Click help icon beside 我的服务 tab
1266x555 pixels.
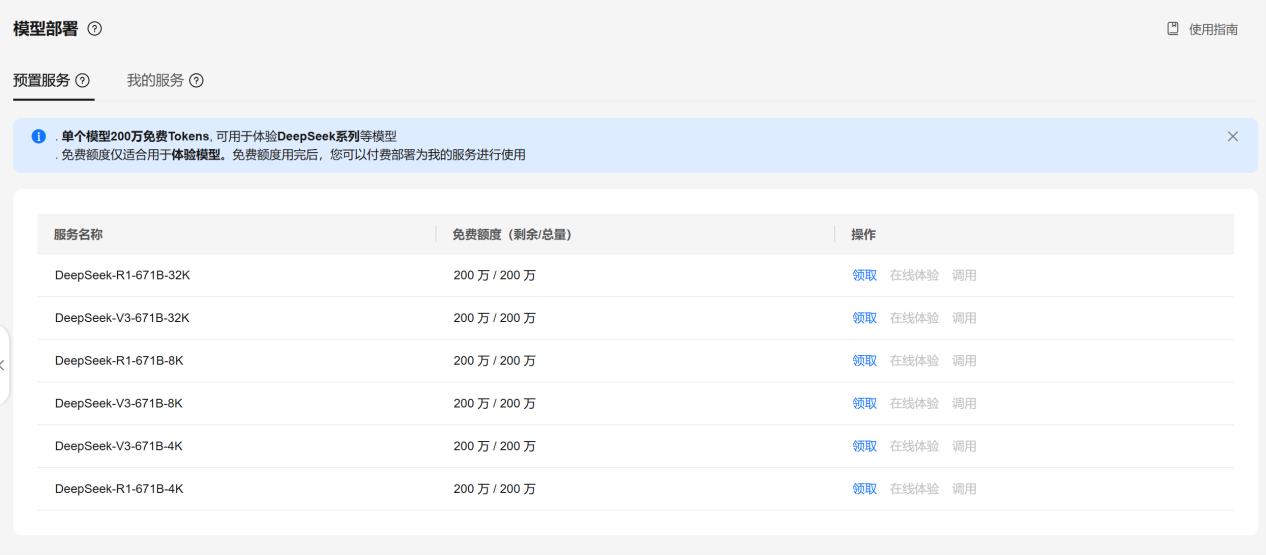tap(197, 81)
